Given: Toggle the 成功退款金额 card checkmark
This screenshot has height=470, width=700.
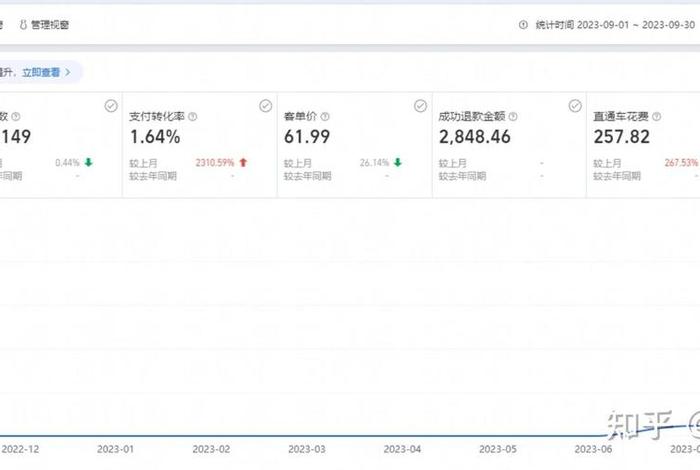Looking at the screenshot, I should (575, 106).
